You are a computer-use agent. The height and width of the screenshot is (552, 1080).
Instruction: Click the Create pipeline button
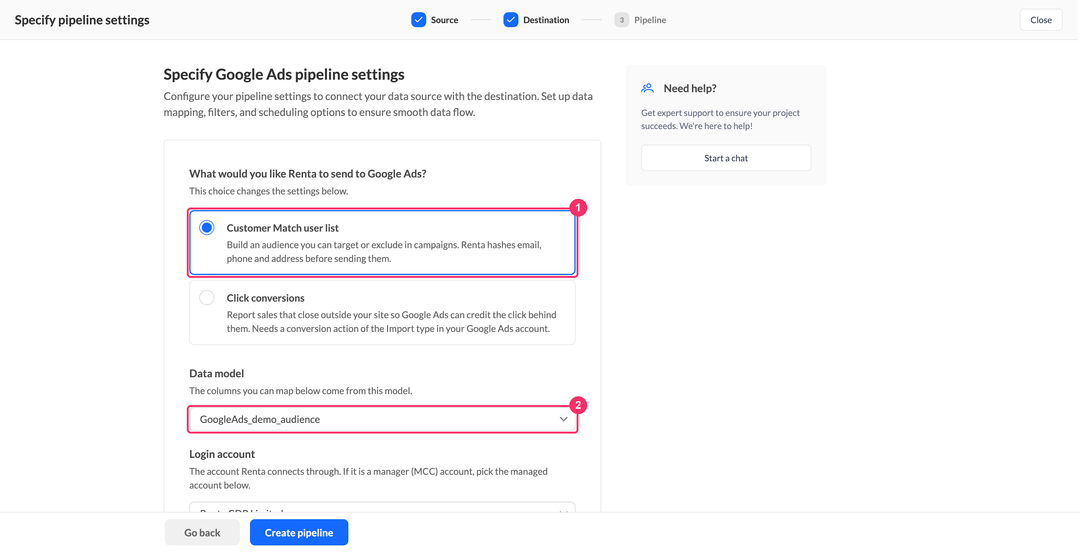tap(299, 533)
